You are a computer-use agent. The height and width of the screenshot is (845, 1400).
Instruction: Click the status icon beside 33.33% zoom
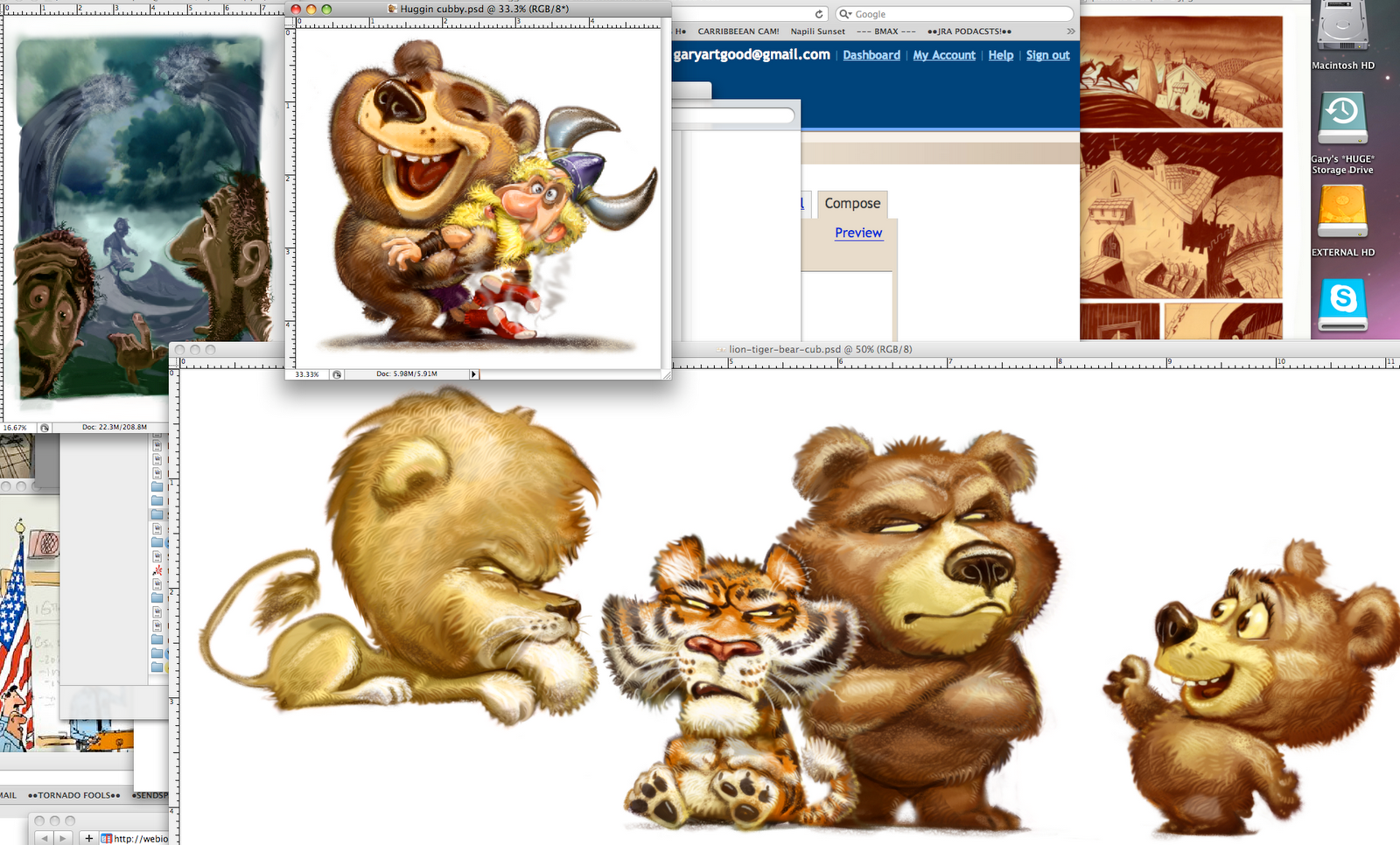point(337,374)
